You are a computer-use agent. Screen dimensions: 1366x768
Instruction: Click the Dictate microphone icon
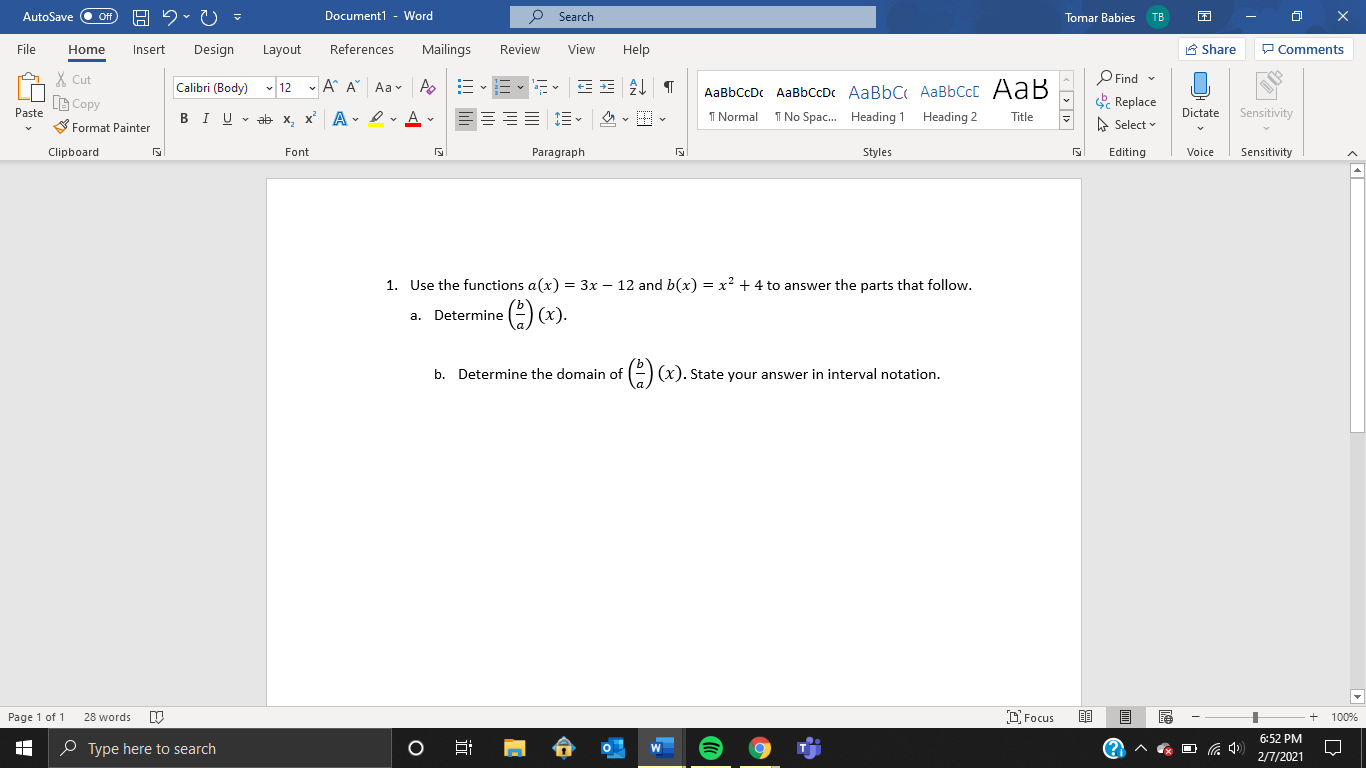point(1200,87)
